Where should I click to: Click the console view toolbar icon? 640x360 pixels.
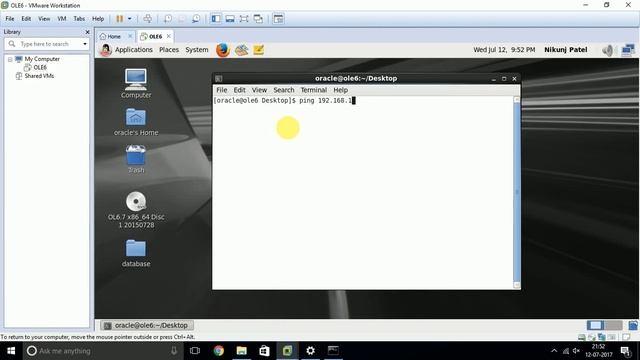point(278,19)
